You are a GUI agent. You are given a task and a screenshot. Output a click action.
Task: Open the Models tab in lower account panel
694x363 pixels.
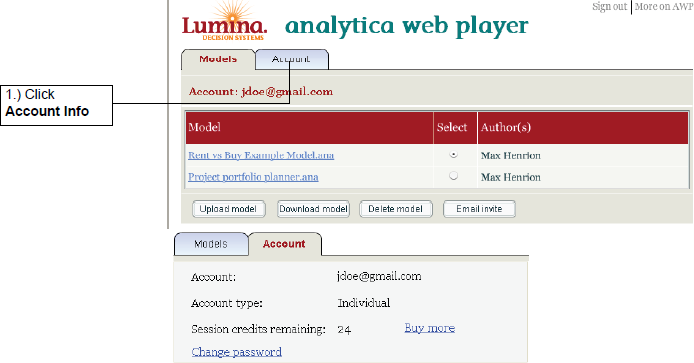[211, 244]
